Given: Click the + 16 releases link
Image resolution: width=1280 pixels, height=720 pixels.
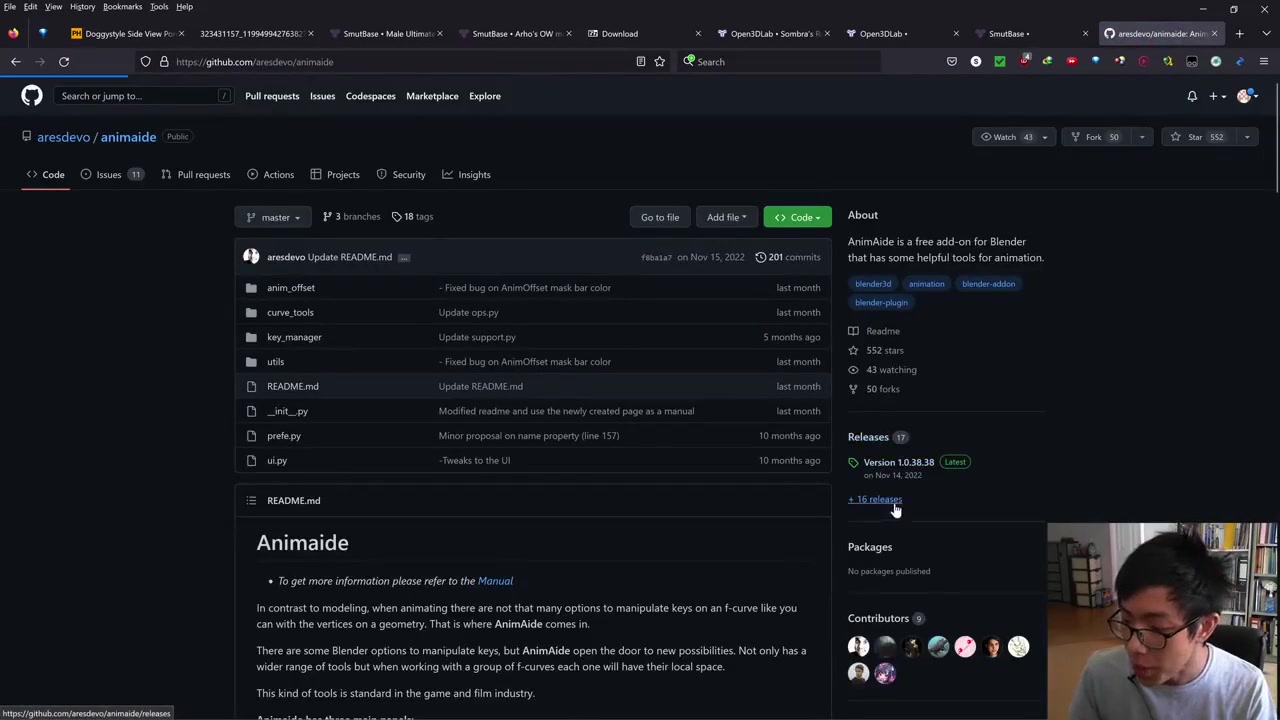Looking at the screenshot, I should [875, 500].
